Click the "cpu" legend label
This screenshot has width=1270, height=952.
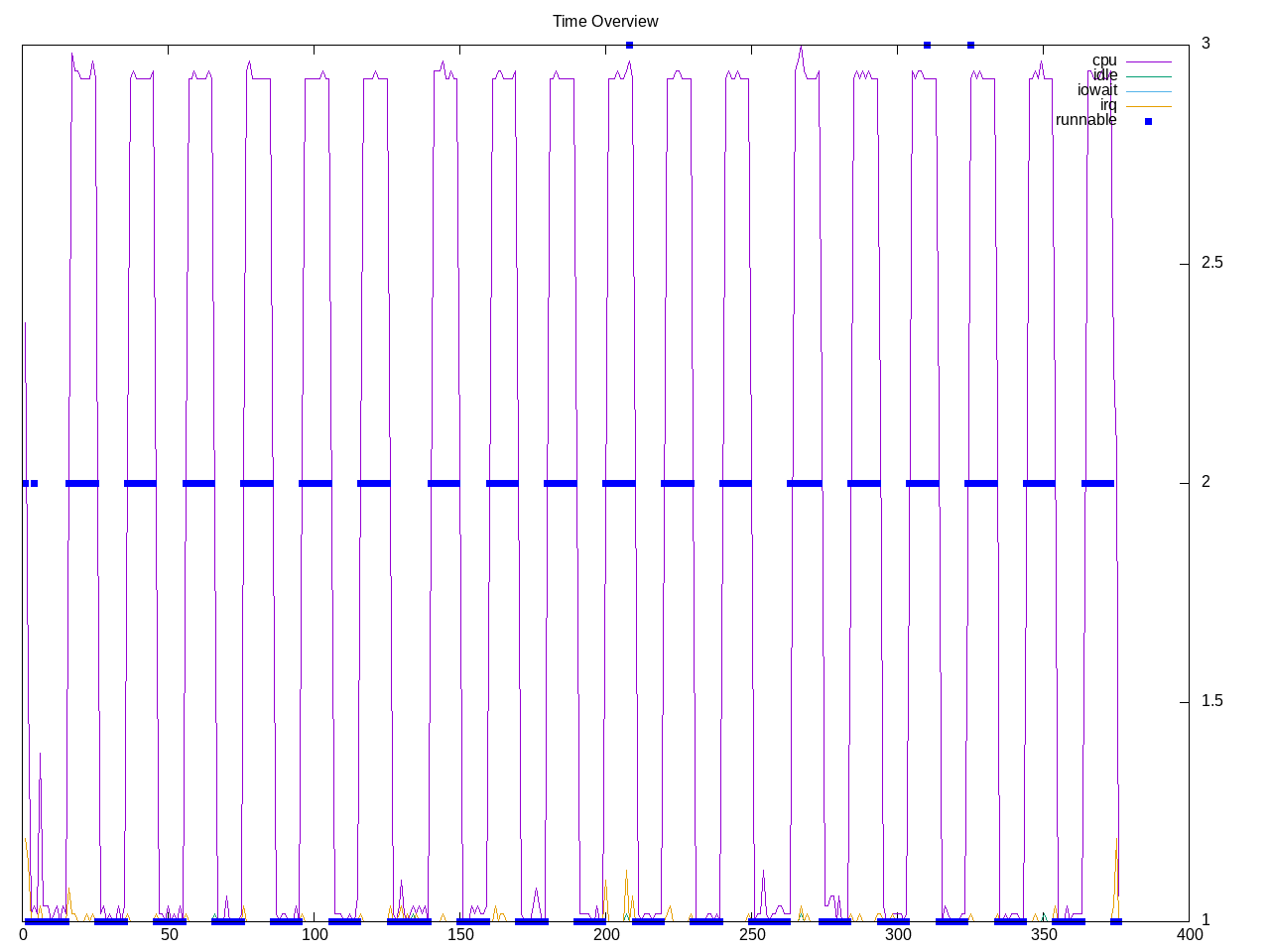(1103, 60)
